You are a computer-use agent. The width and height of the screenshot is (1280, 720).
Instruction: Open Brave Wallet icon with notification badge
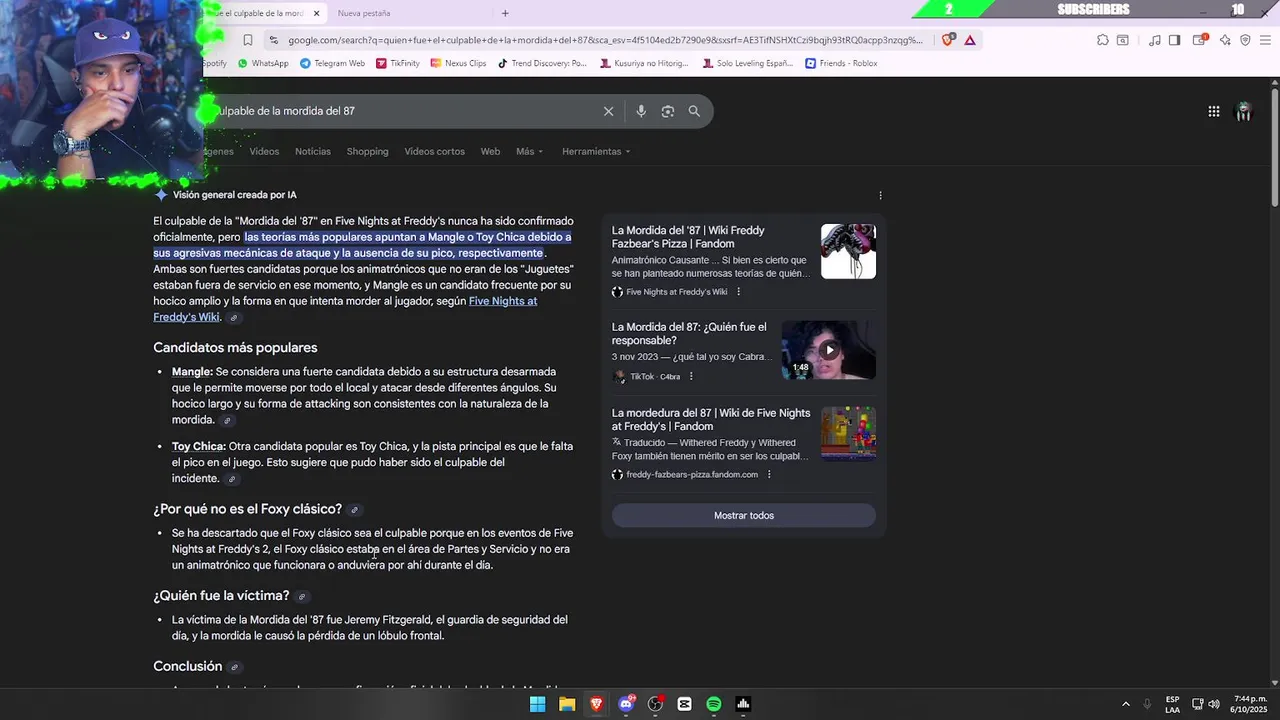click(x=1199, y=40)
